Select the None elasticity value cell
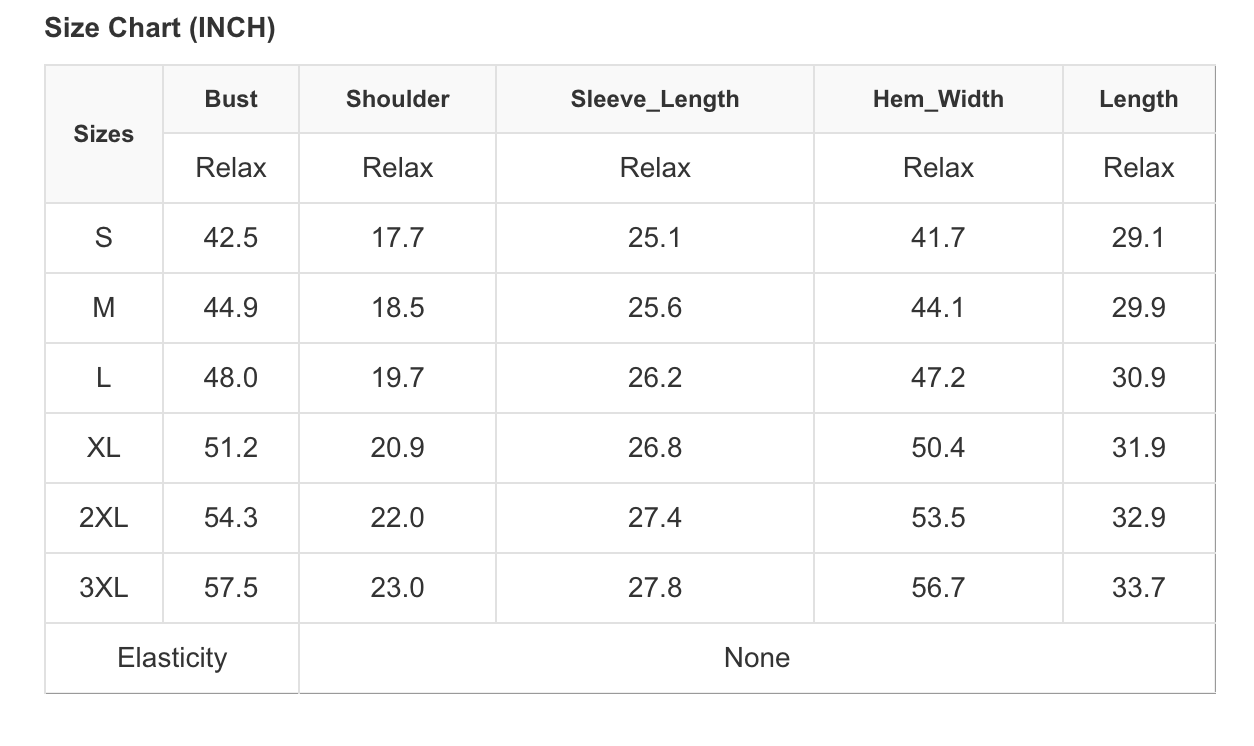The image size is (1254, 746). coord(757,658)
